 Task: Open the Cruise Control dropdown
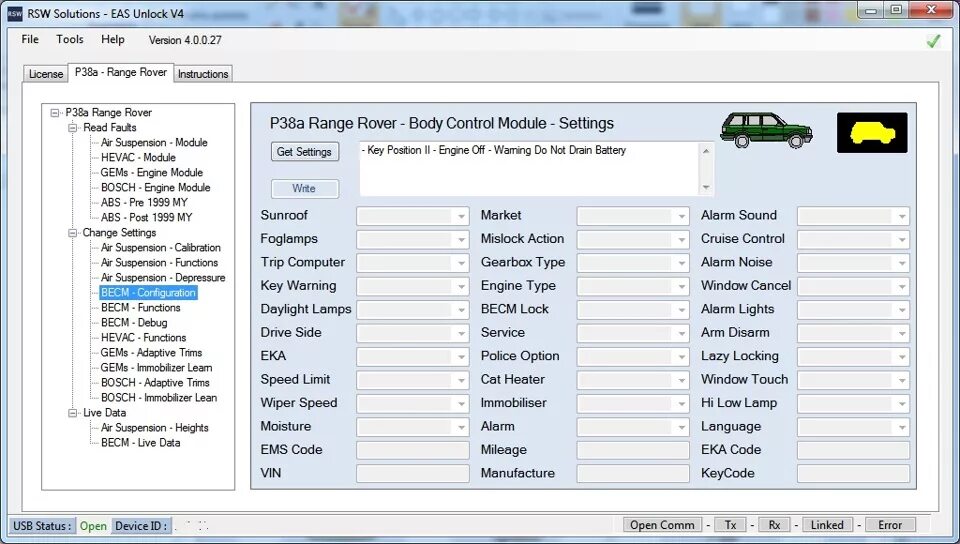coord(853,239)
